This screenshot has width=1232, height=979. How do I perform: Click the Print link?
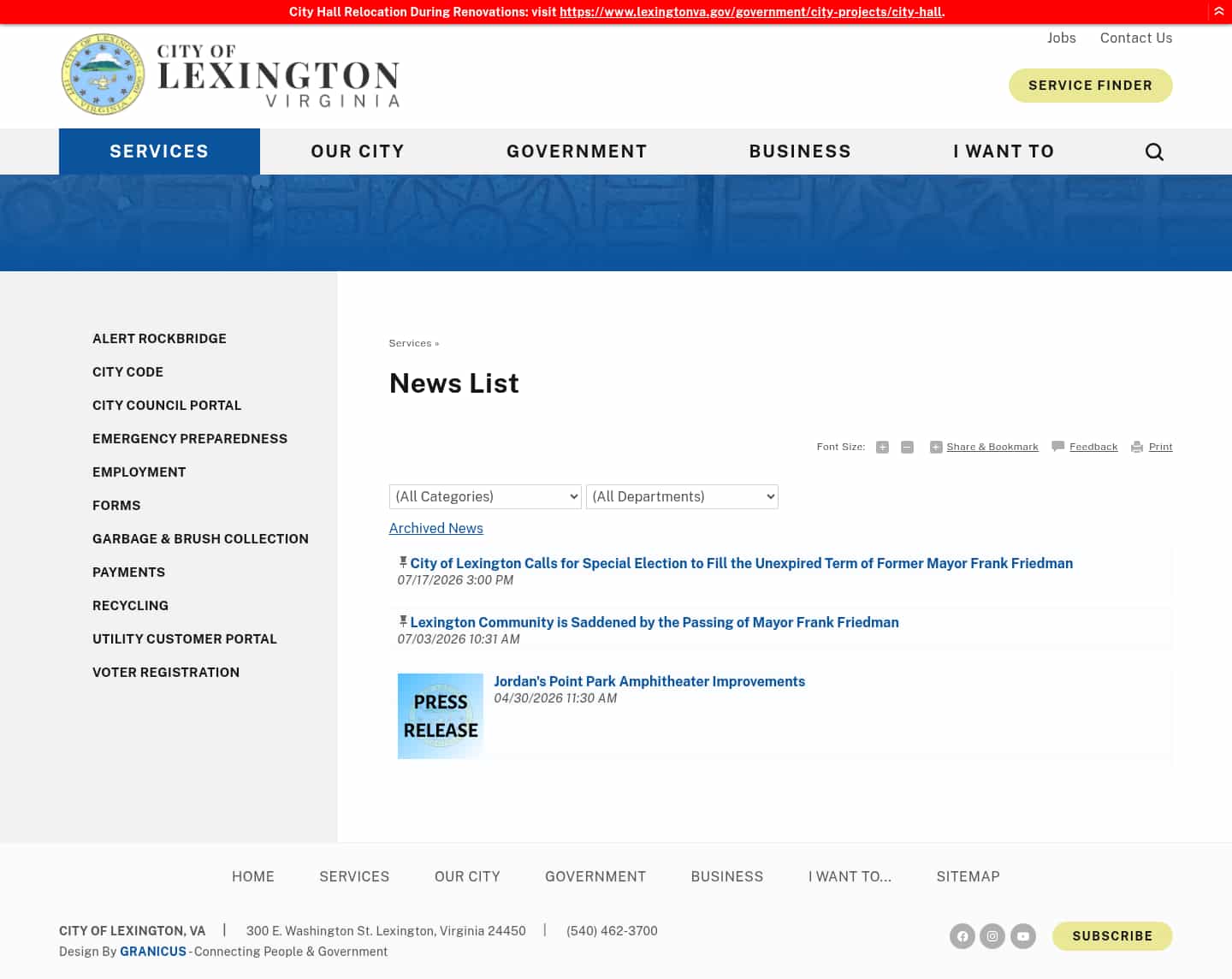click(x=1160, y=447)
